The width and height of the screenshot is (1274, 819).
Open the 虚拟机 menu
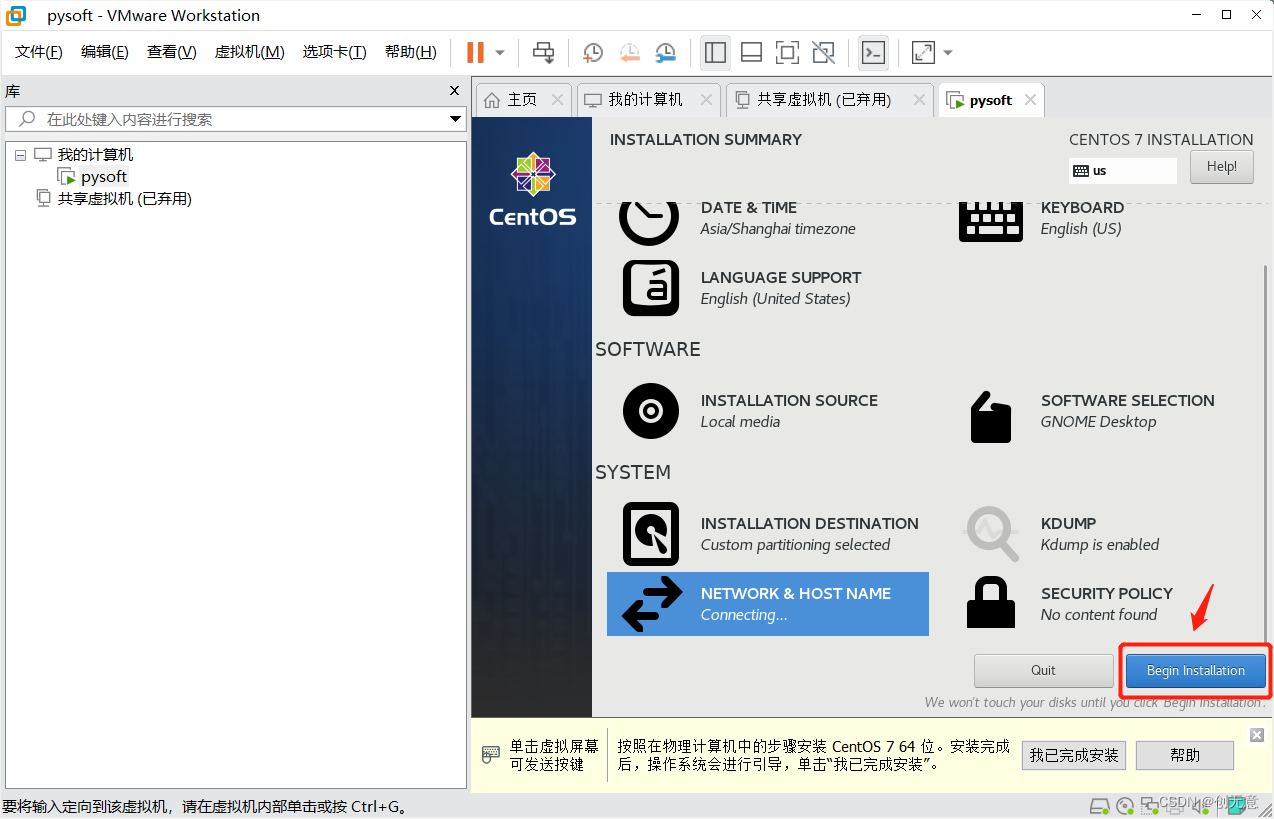tap(249, 52)
